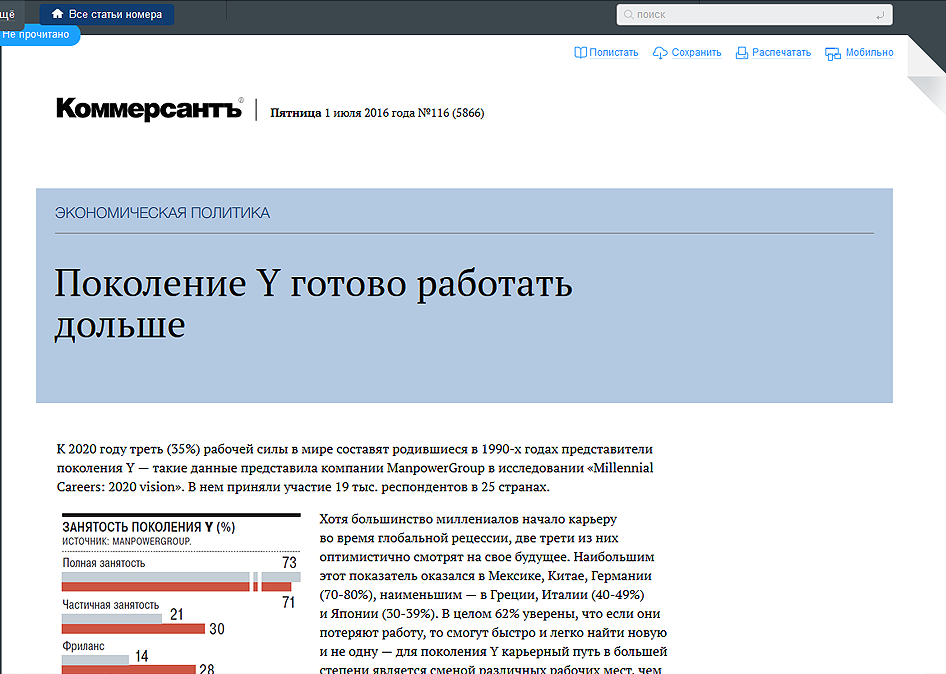Click the headline Поколение Y готово работать дольше

tap(313, 304)
